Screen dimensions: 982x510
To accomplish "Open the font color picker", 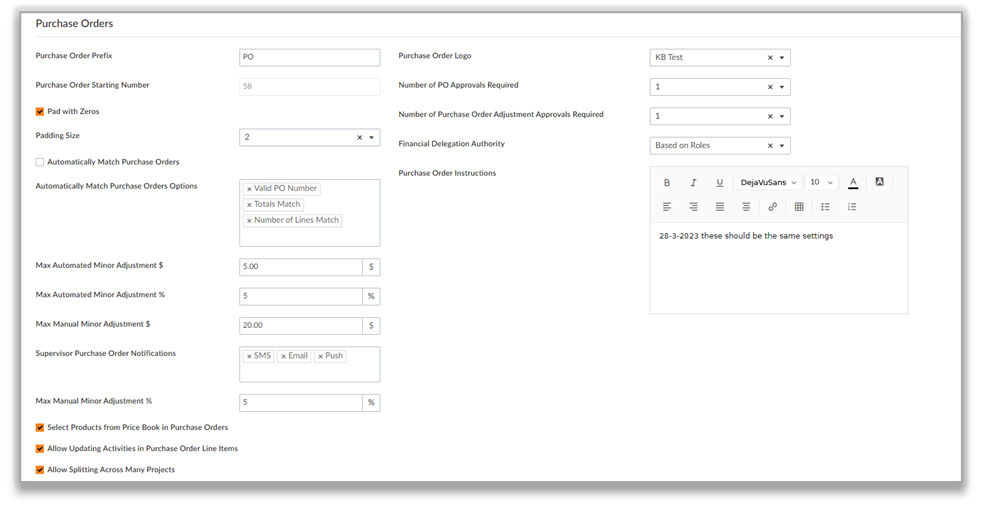I will click(x=853, y=182).
